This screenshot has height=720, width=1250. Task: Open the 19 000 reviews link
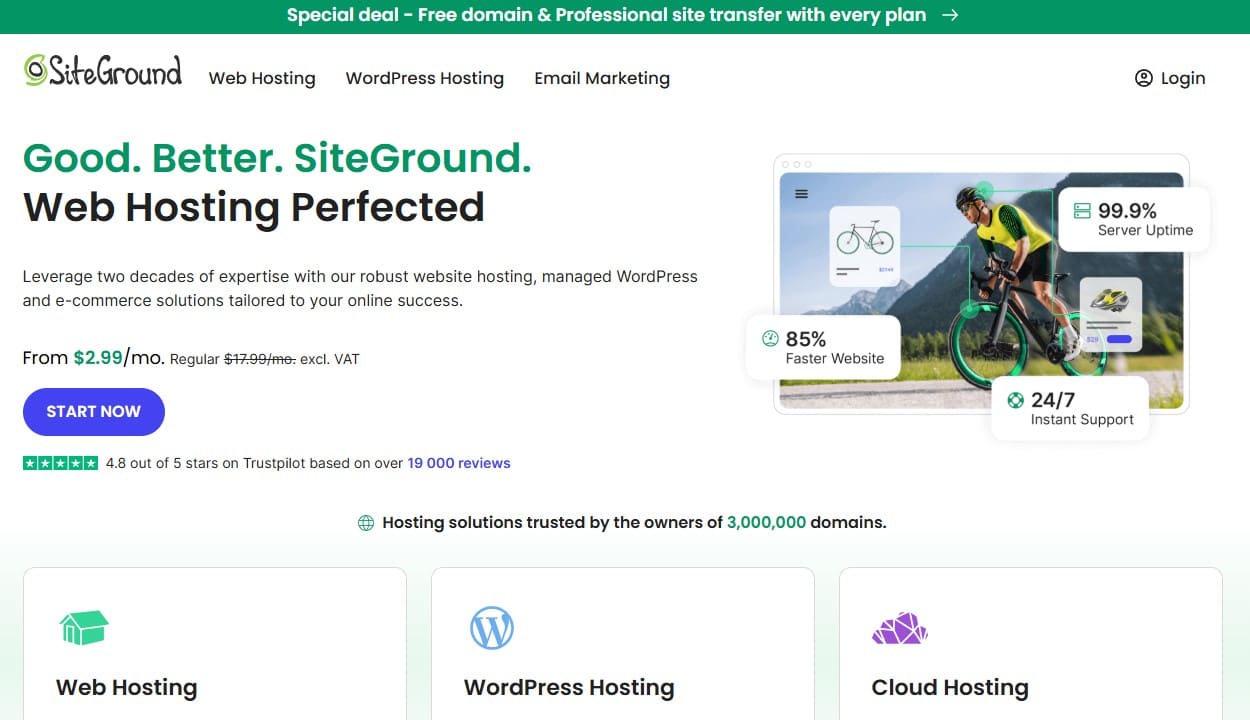coord(459,463)
